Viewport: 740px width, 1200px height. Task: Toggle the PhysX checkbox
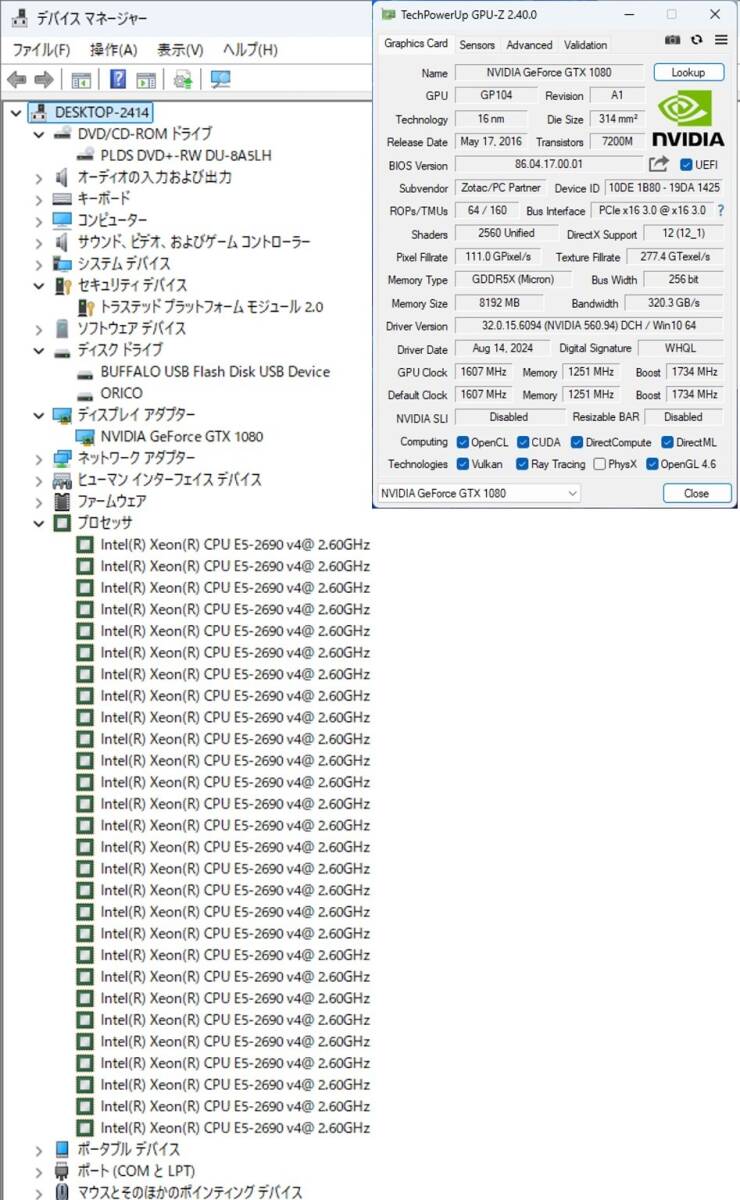click(x=599, y=464)
